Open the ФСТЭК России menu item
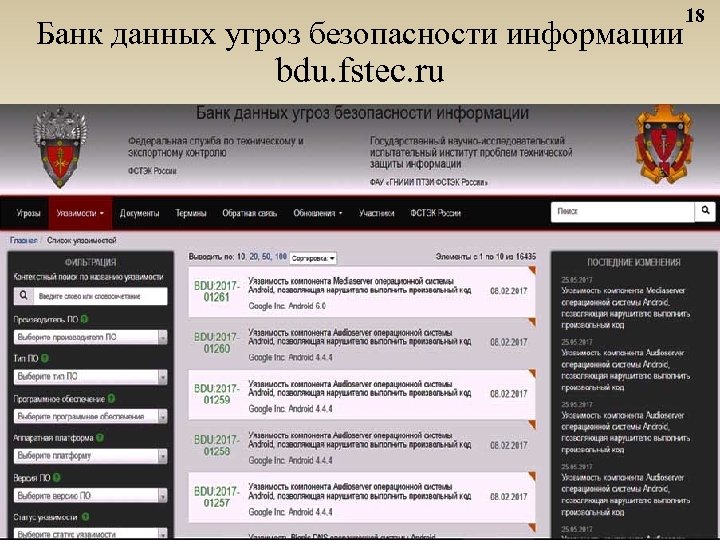Screen dimensions: 720x540 point(435,213)
